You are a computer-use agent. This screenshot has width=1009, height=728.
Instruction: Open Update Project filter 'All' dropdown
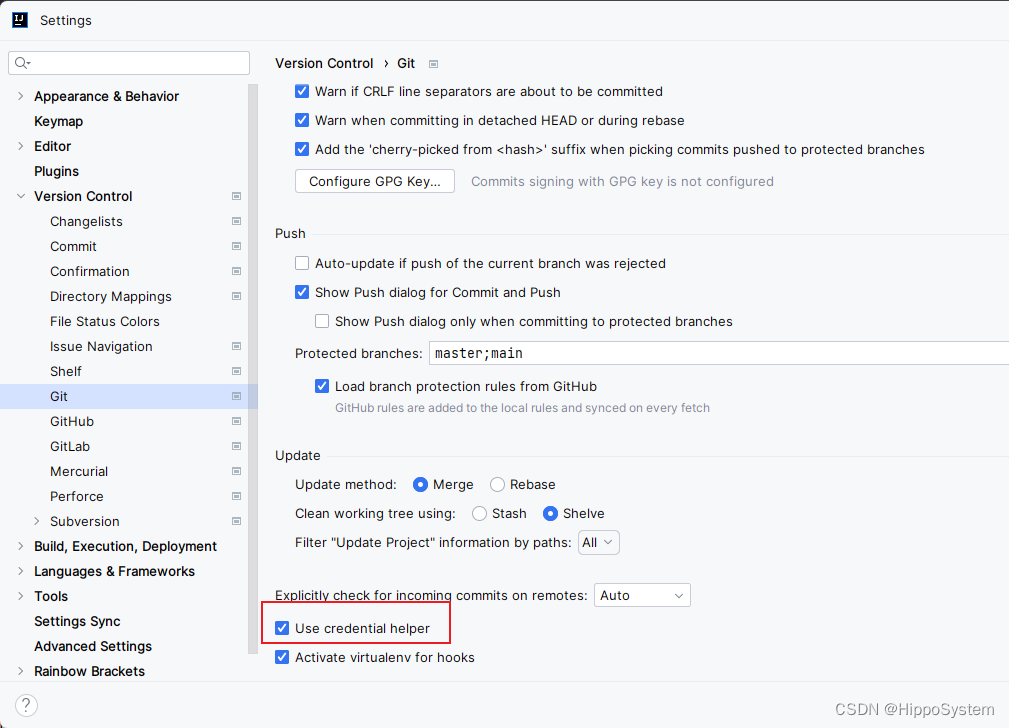599,543
